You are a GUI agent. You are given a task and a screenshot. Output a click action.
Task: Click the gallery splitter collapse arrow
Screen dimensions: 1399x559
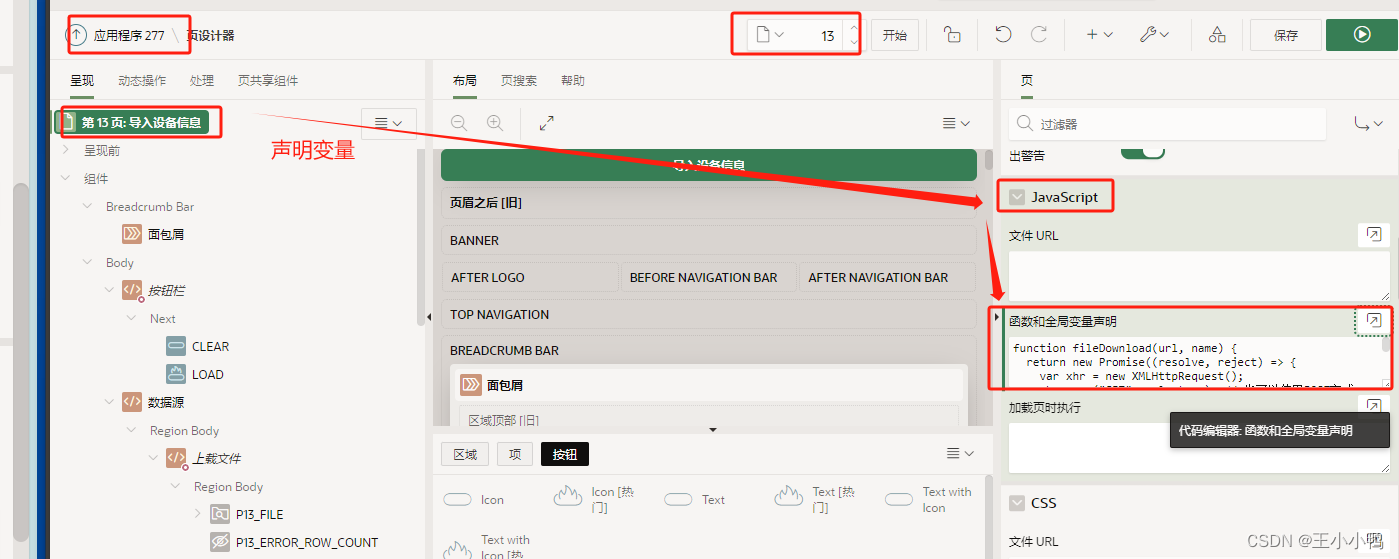[x=713, y=430]
